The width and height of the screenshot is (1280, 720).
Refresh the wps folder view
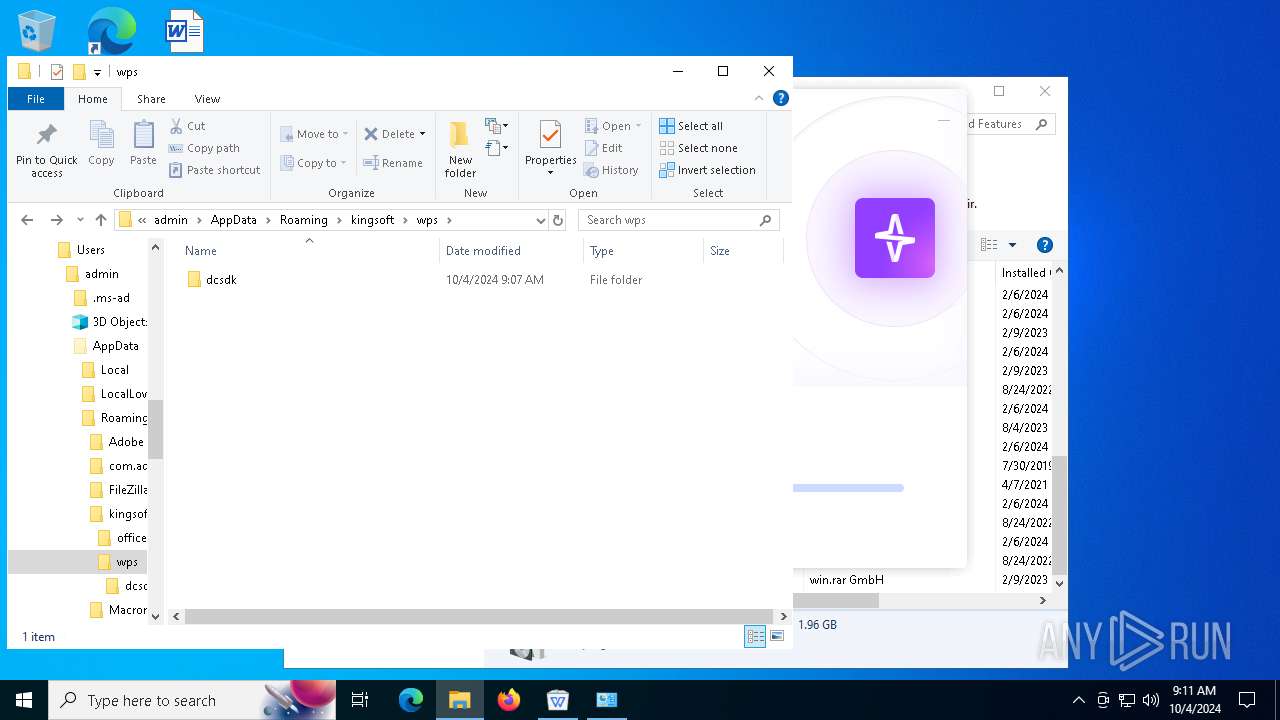pos(558,220)
